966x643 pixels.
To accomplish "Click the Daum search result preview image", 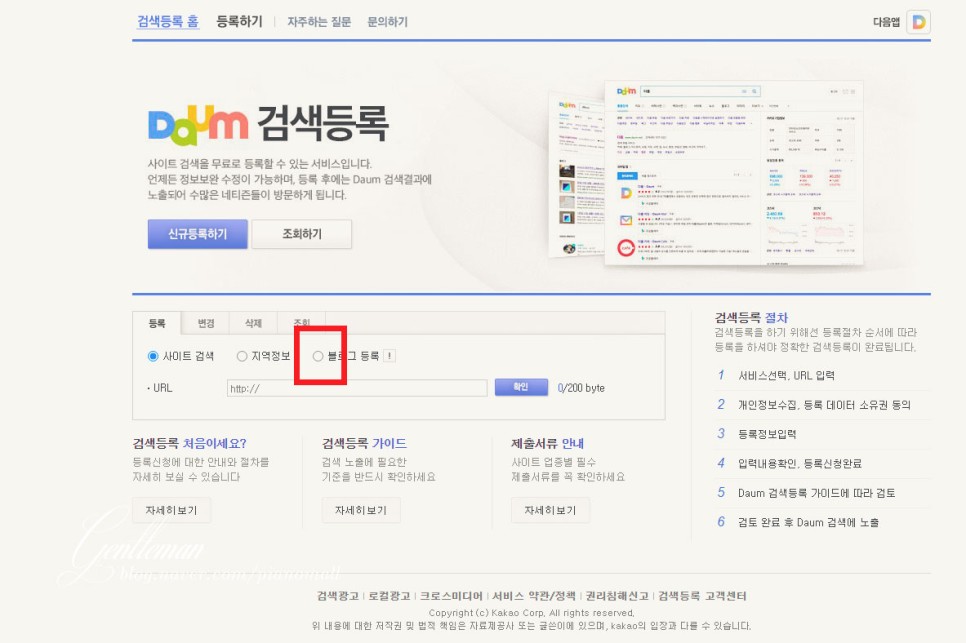I will 706,173.
